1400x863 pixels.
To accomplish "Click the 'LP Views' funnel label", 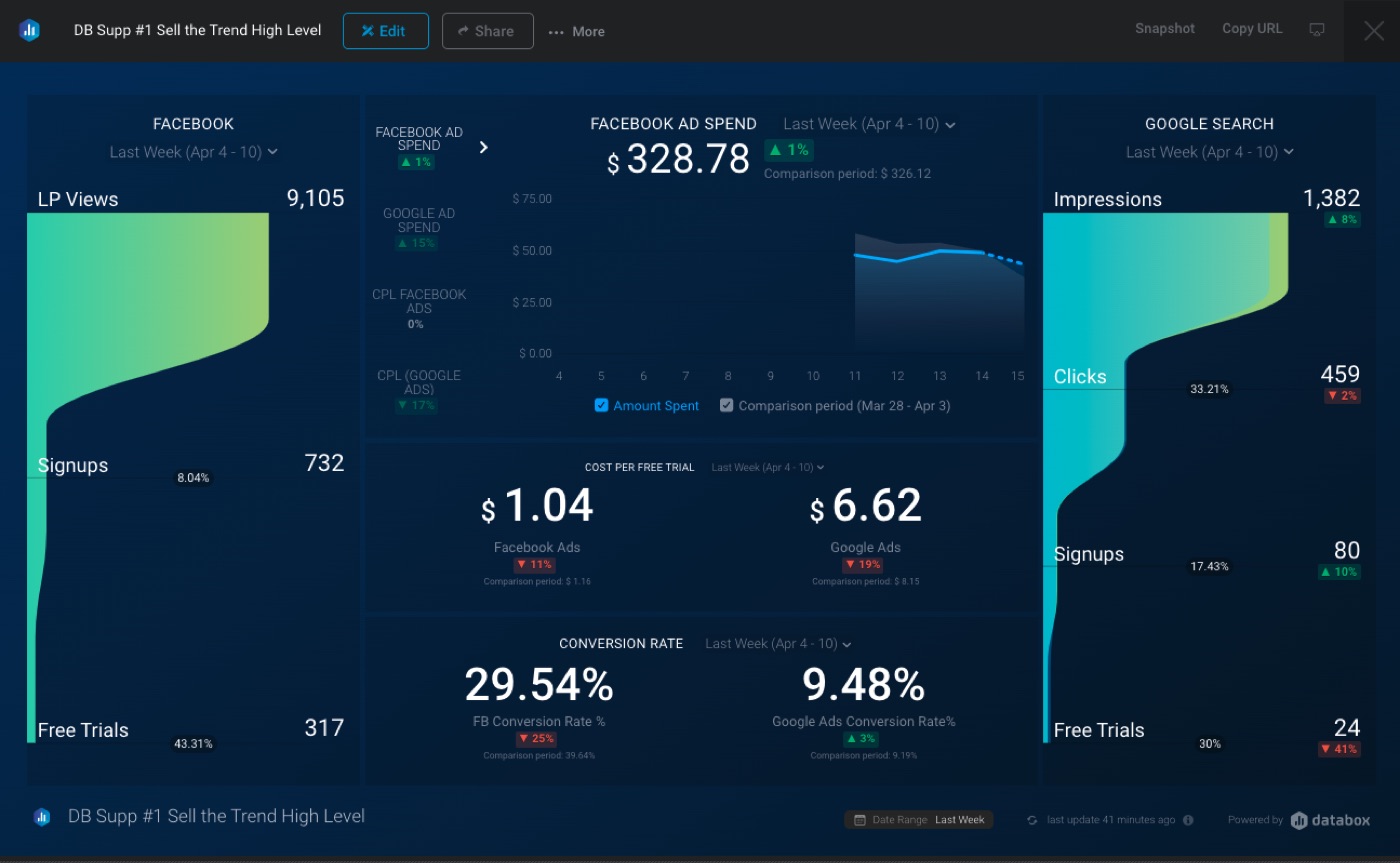I will tap(78, 199).
